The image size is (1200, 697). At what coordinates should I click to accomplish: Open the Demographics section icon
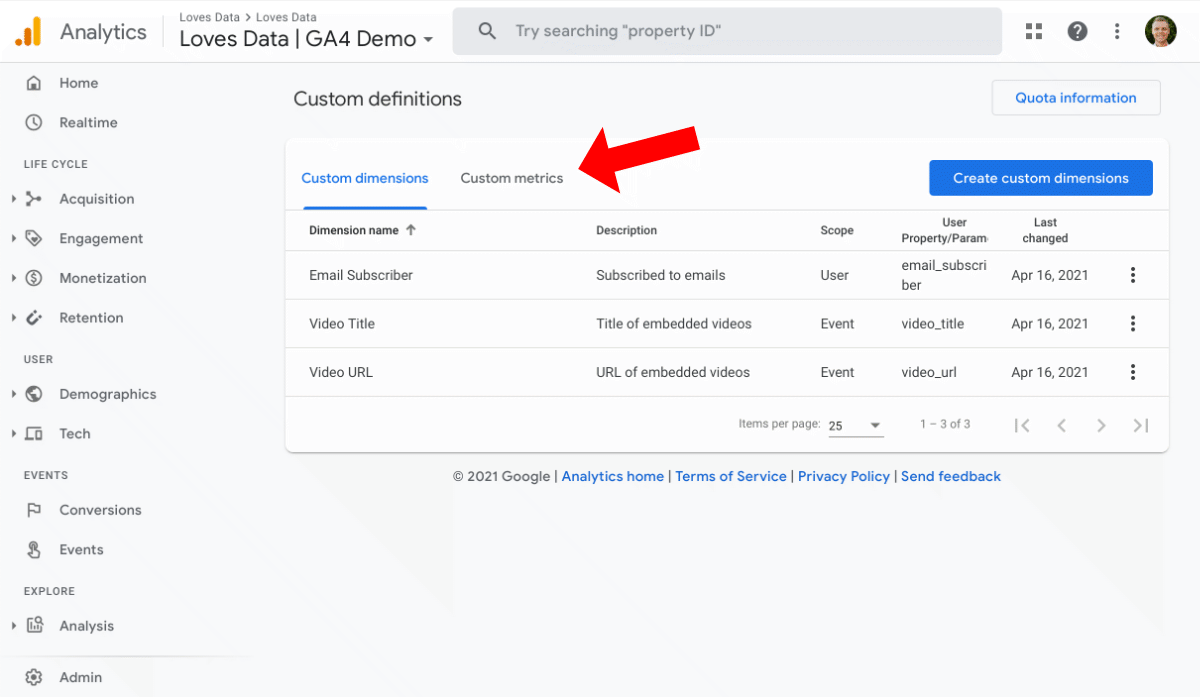tap(33, 394)
